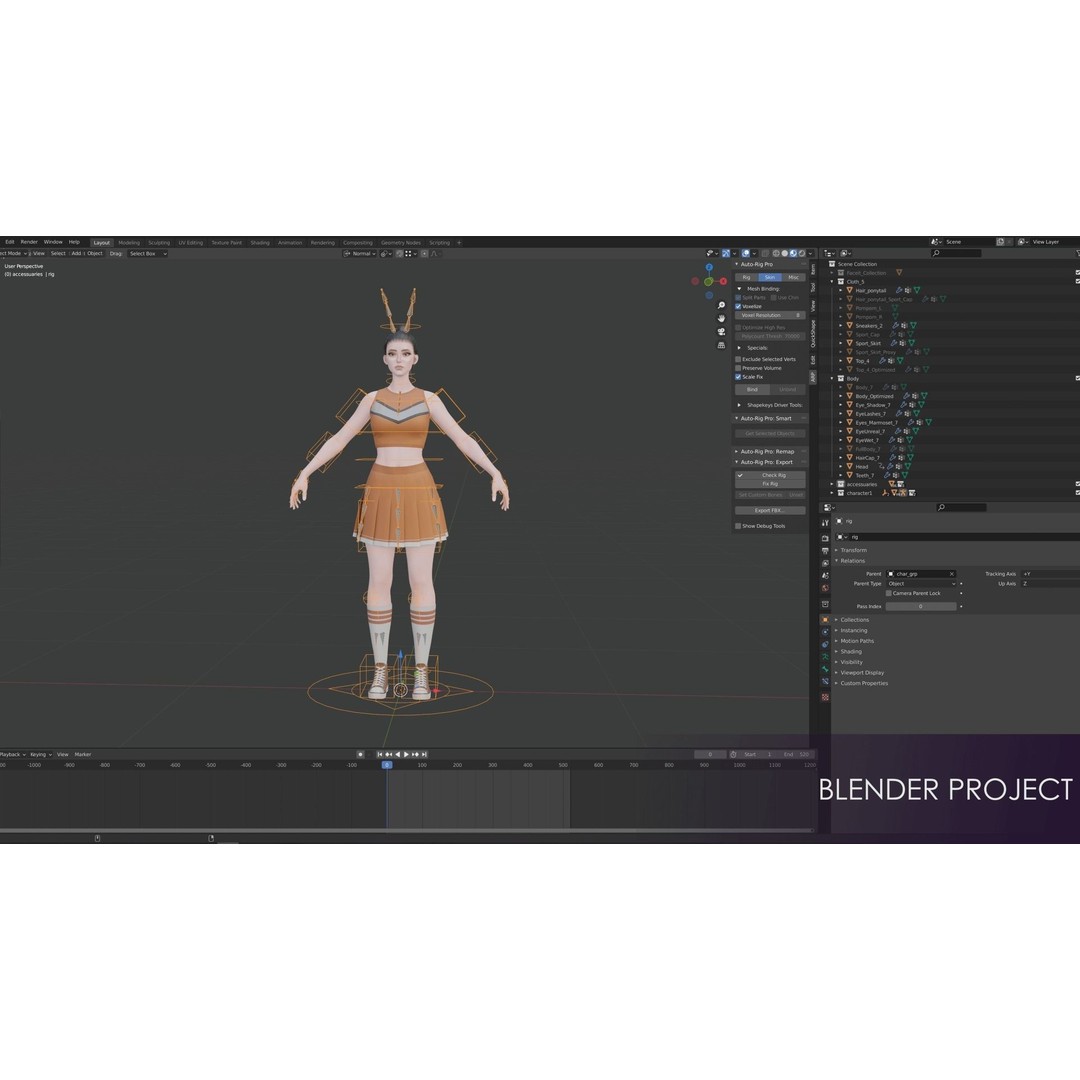This screenshot has width=1080, height=1080.
Task: Open the Normal transform orientation dropdown
Action: click(x=360, y=253)
